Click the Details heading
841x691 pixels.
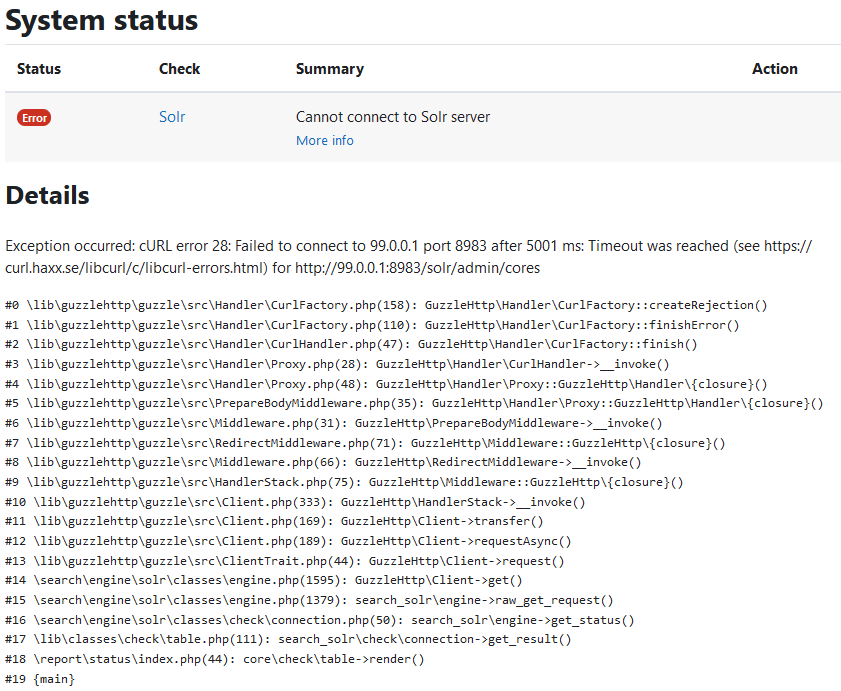pyautogui.click(x=47, y=195)
